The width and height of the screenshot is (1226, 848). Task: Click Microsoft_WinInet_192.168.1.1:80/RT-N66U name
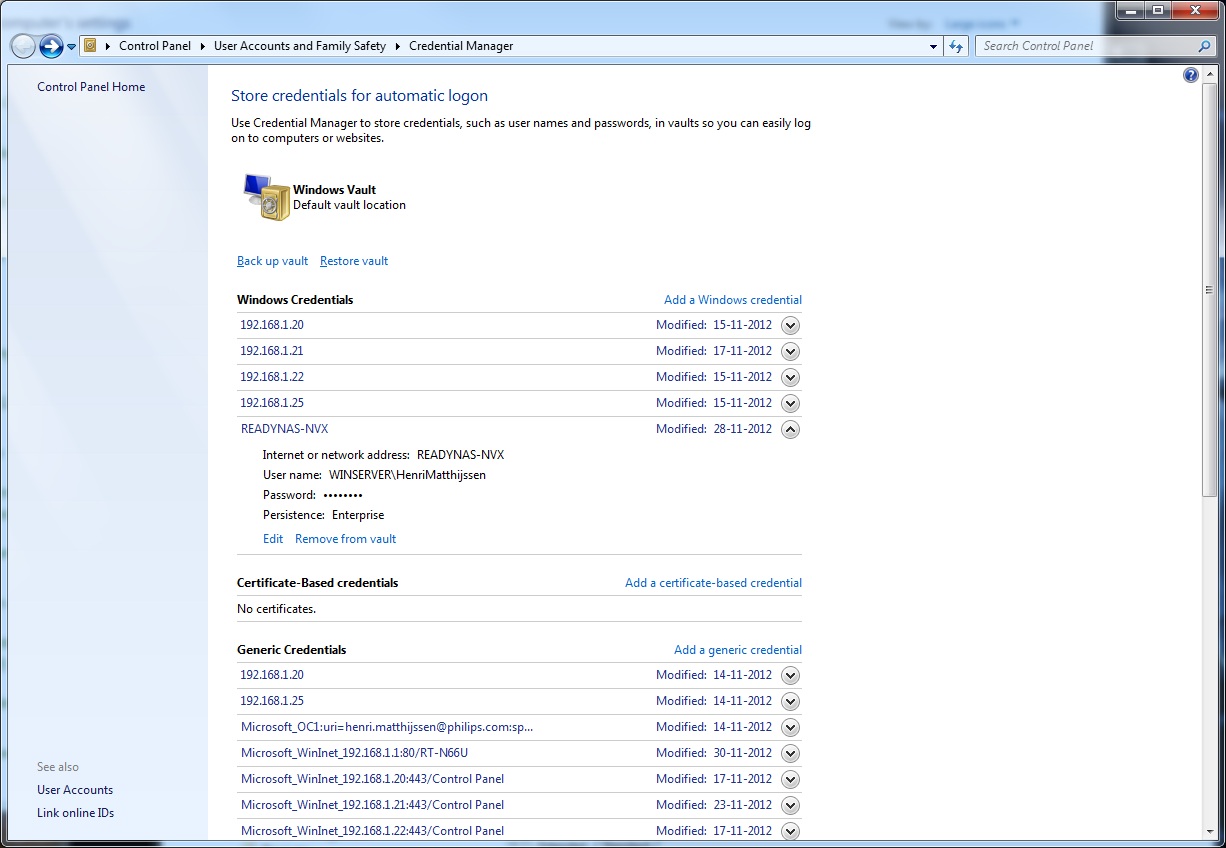click(354, 753)
